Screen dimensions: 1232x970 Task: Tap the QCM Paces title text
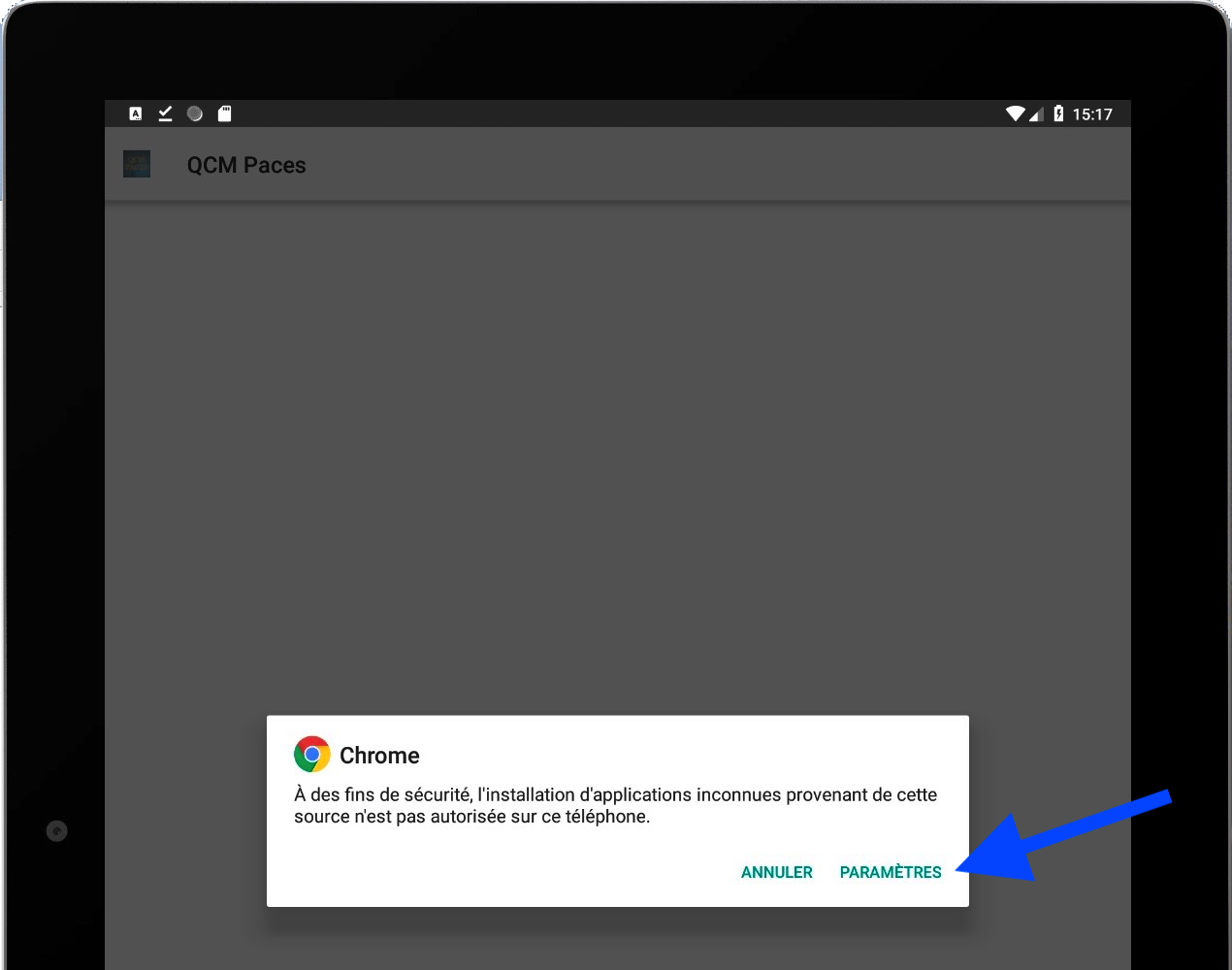pyautogui.click(x=246, y=165)
